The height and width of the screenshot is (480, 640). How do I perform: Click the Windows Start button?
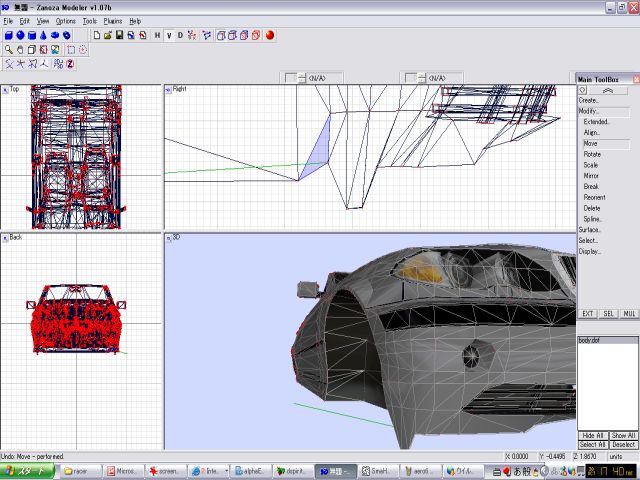tap(27, 470)
